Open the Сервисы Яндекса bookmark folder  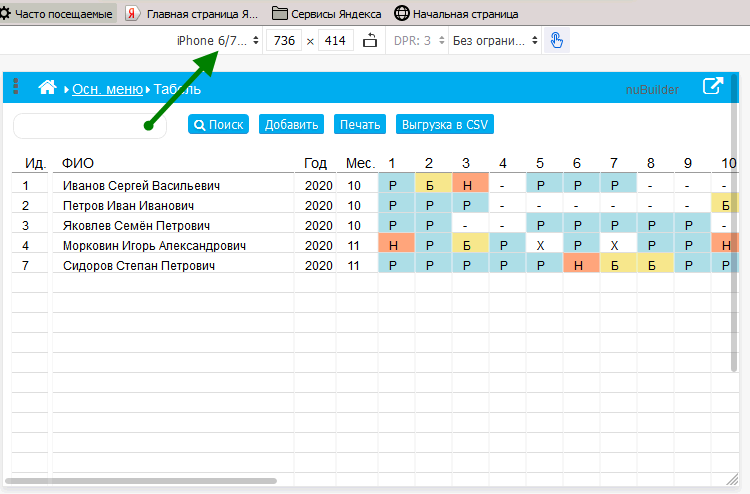click(326, 14)
